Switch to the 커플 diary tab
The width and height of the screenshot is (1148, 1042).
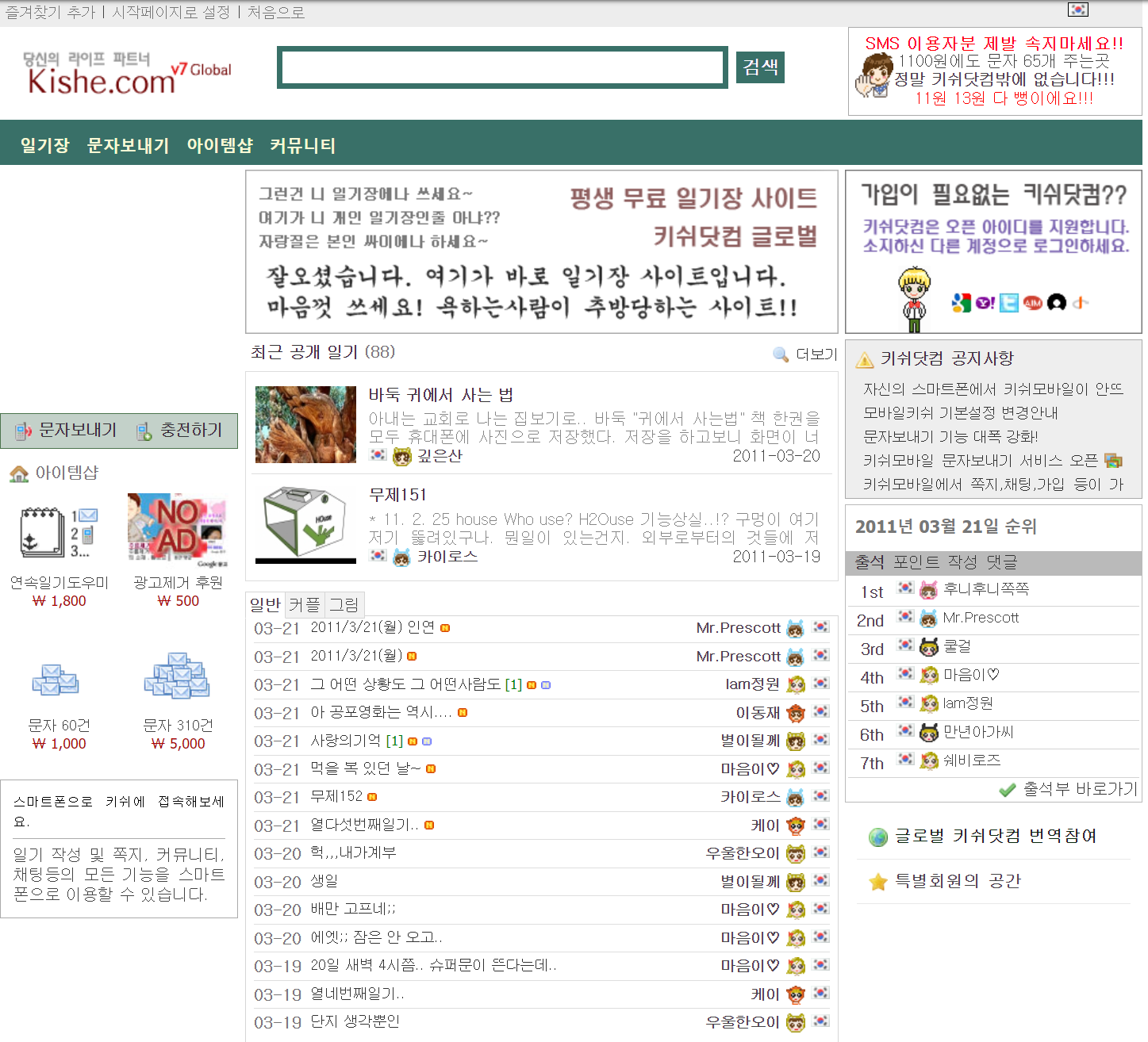[305, 605]
